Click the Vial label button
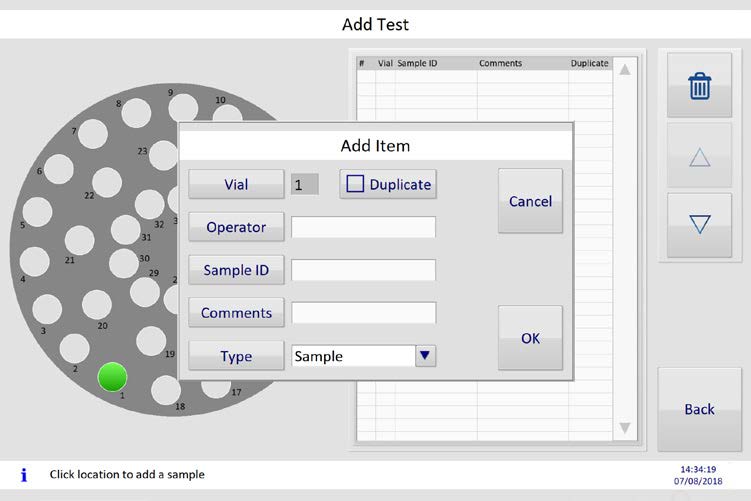Screen dimensions: 751x501 [236, 184]
